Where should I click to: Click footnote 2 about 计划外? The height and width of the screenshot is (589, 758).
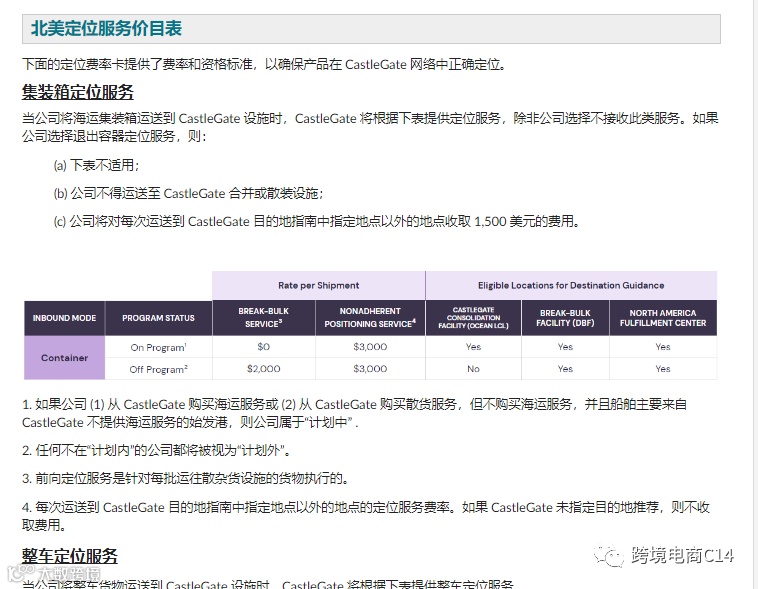(x=157, y=451)
